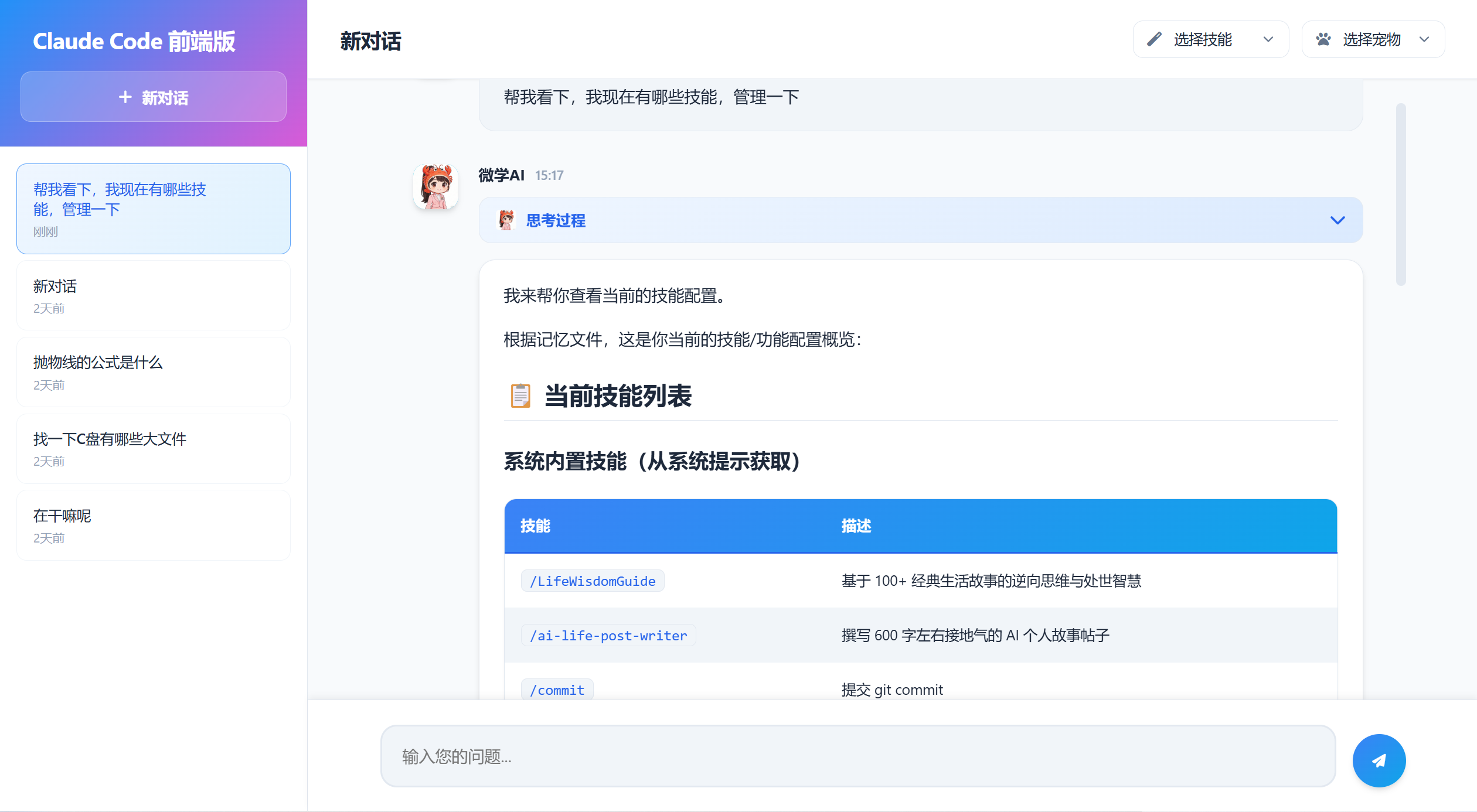Select the 新对话 conversation from 2天前
Screen dimensions: 1477x812
click(x=154, y=296)
